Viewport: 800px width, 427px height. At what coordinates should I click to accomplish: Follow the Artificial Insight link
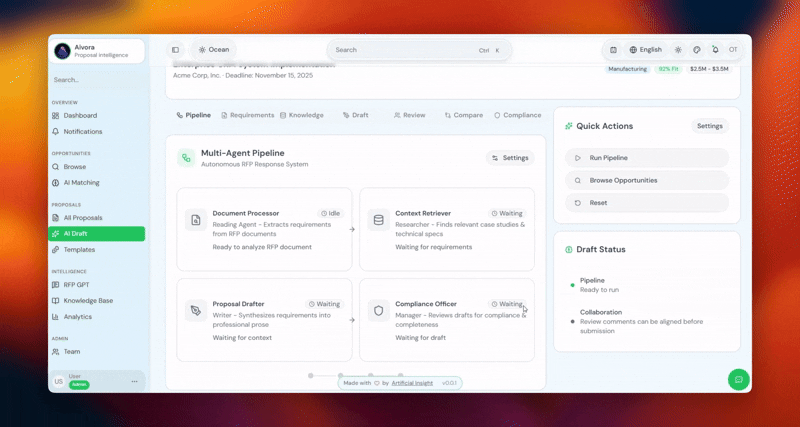[x=412, y=383]
